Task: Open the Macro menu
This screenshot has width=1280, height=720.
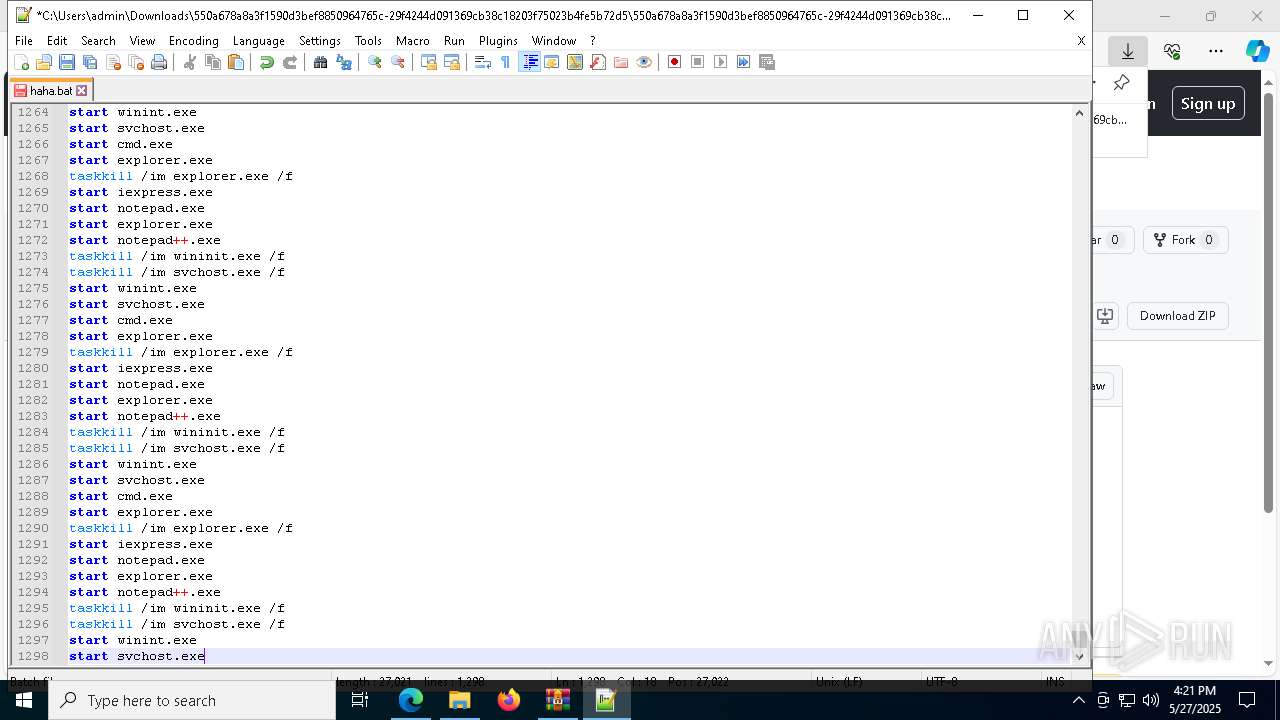Action: point(412,41)
